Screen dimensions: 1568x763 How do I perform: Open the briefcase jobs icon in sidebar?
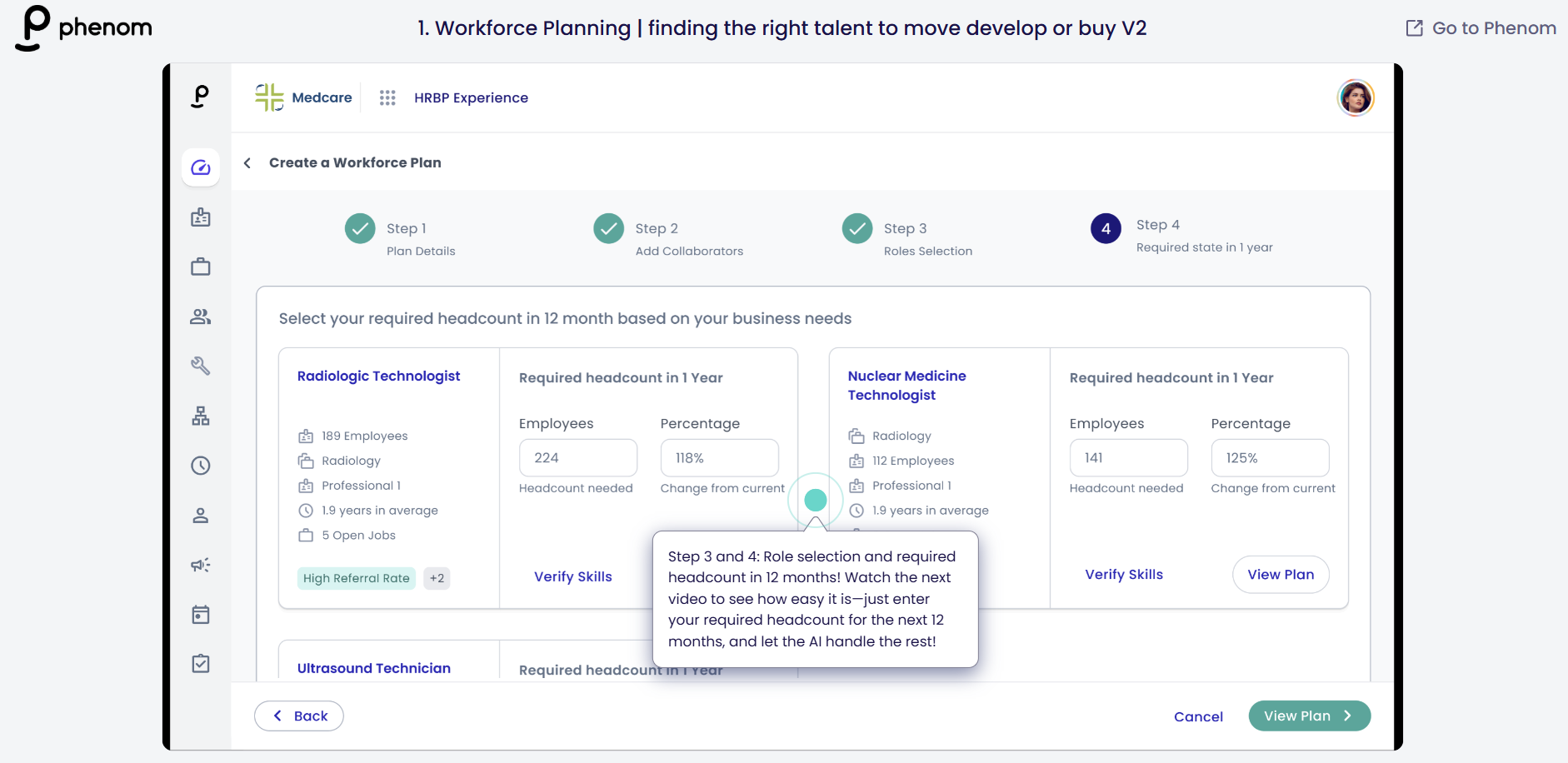point(201,267)
